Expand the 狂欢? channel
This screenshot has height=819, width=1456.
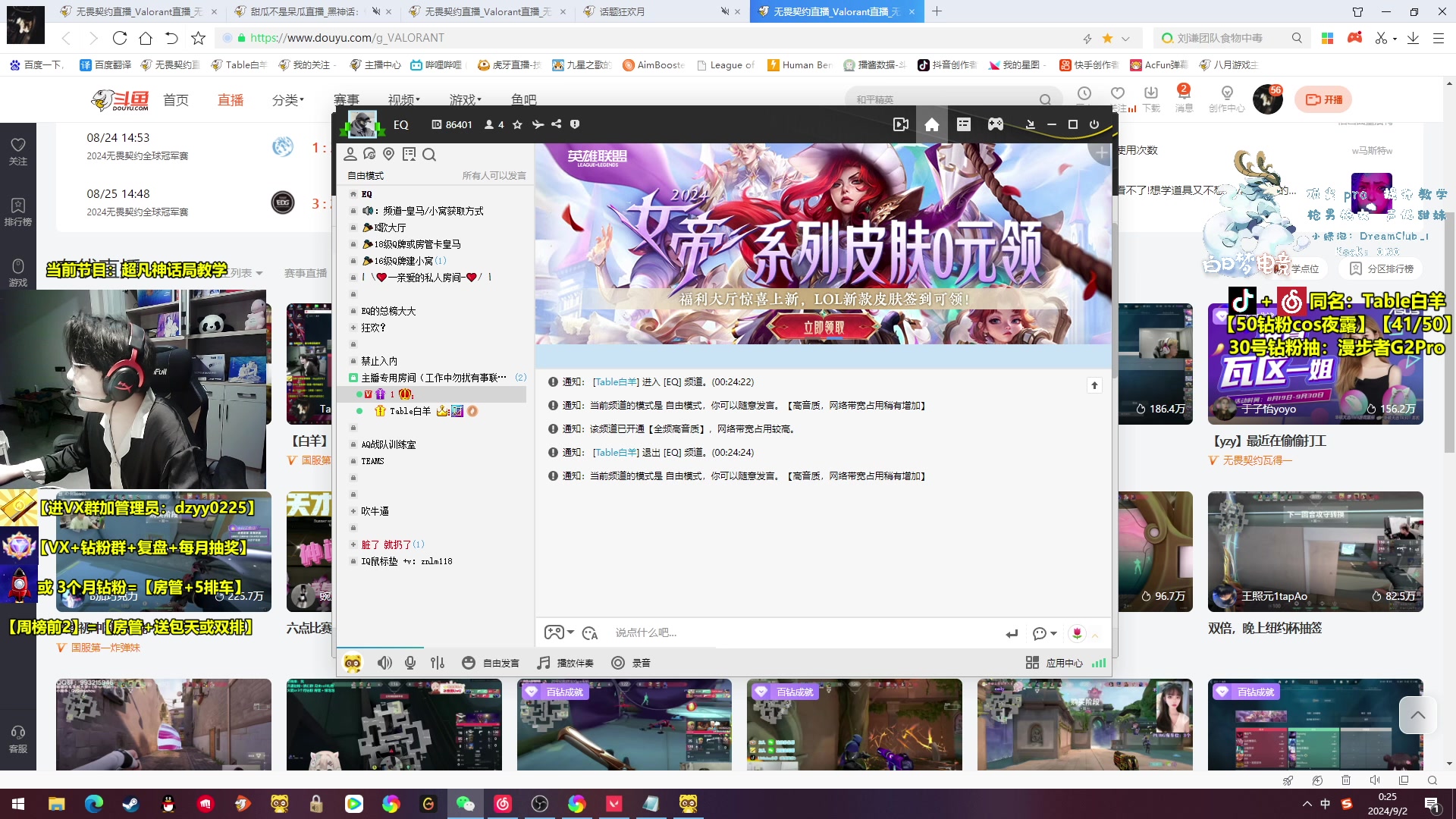353,328
